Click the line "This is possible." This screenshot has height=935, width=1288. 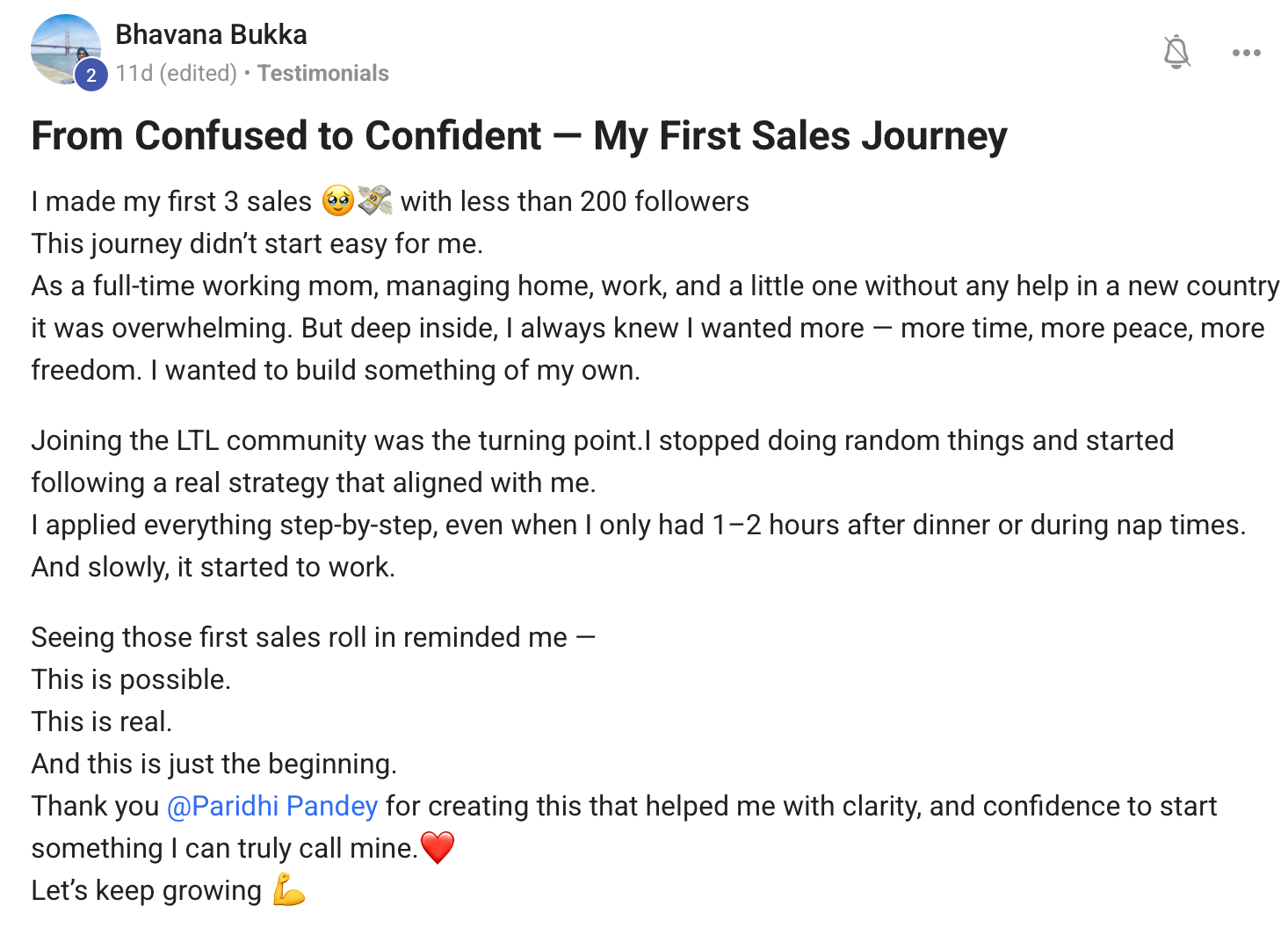point(131,679)
